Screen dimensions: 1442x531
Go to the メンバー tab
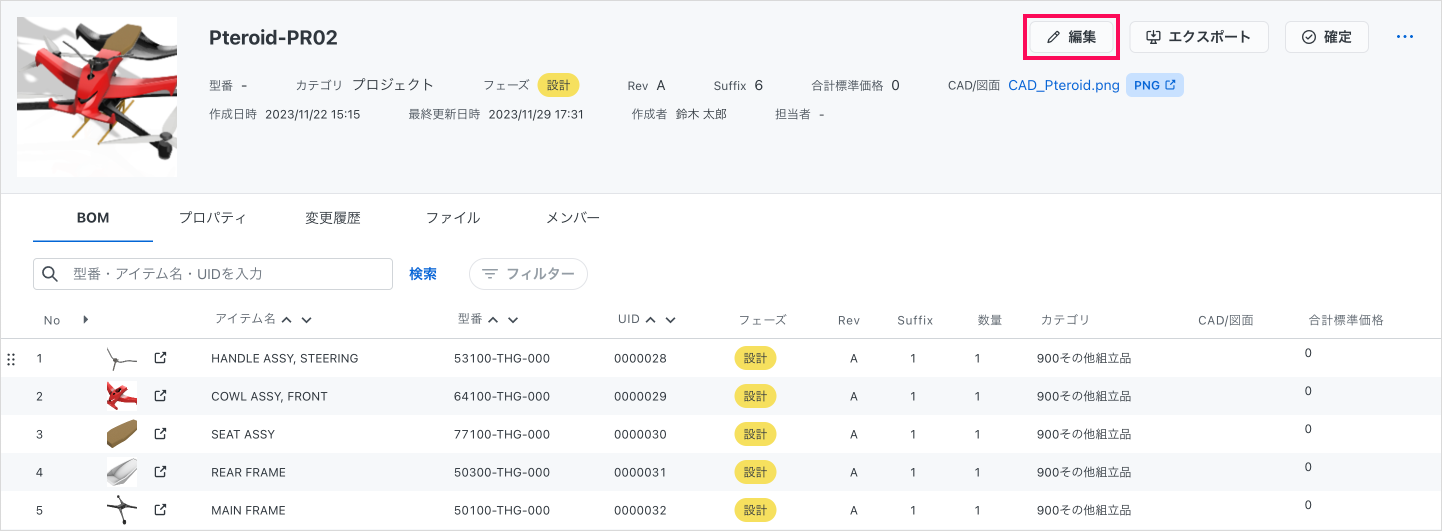(x=572, y=218)
